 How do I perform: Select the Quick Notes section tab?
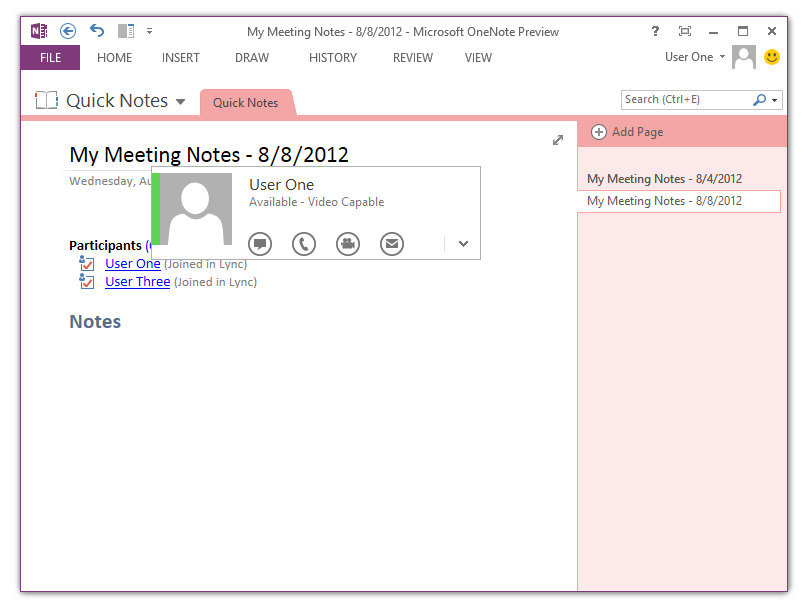pos(246,103)
